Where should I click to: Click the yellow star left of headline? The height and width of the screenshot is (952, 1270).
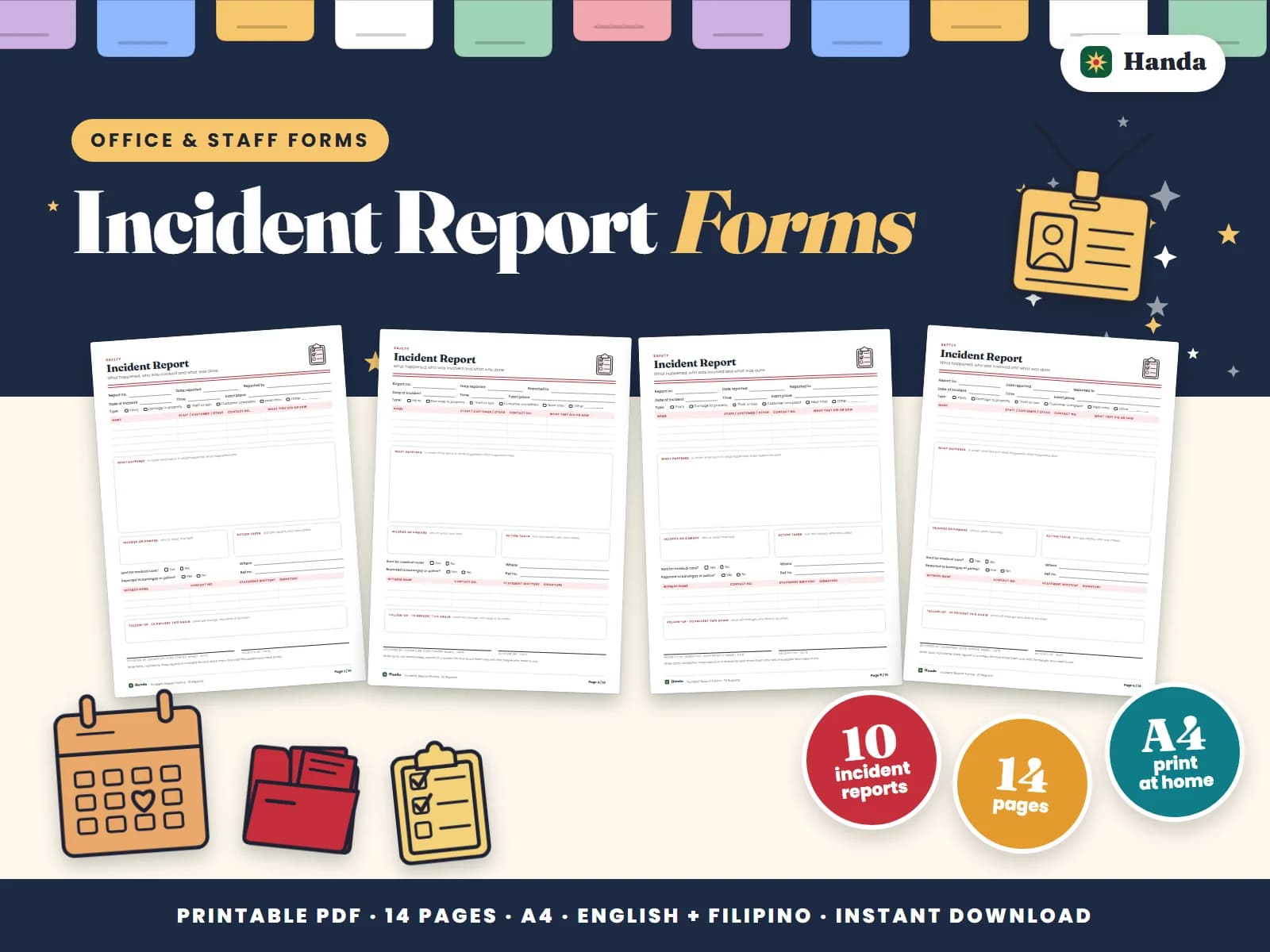point(53,206)
